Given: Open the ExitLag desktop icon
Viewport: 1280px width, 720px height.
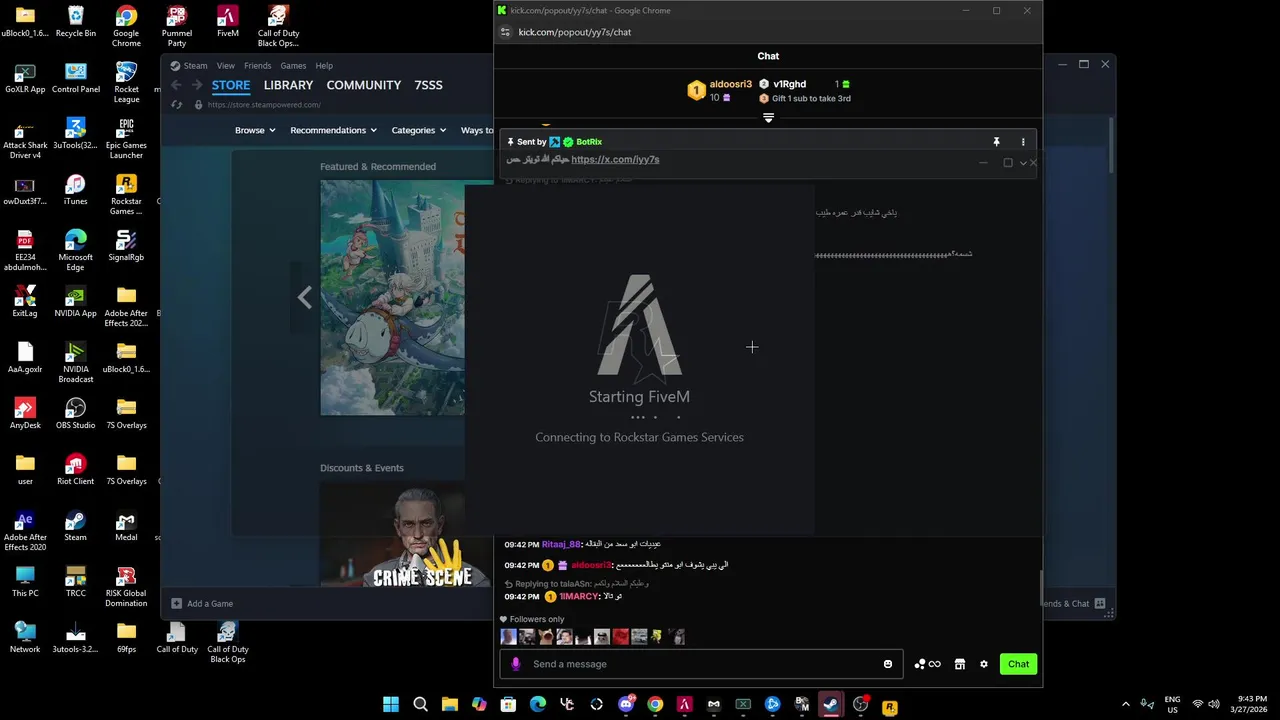Looking at the screenshot, I should [25, 301].
